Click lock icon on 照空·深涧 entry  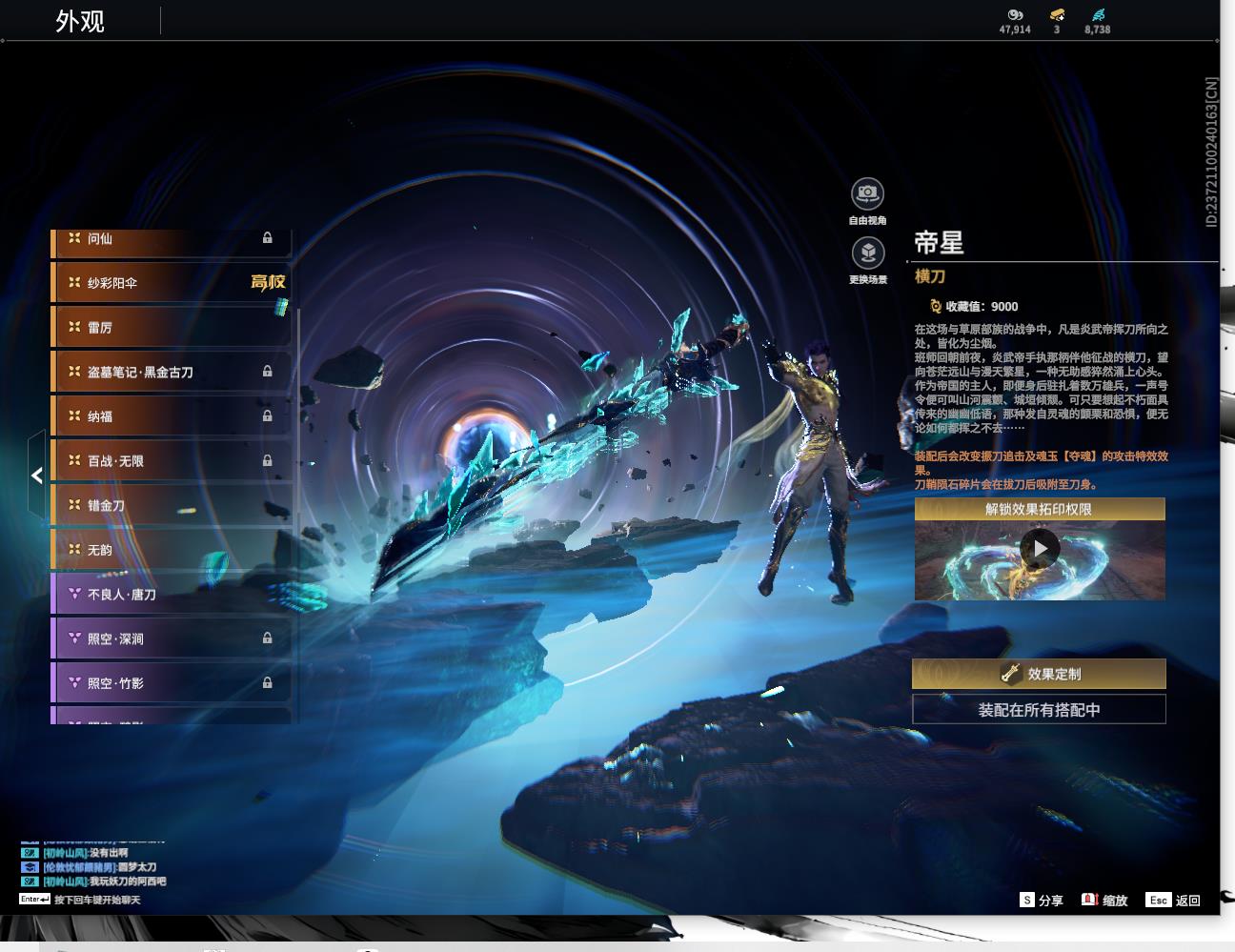click(x=268, y=638)
